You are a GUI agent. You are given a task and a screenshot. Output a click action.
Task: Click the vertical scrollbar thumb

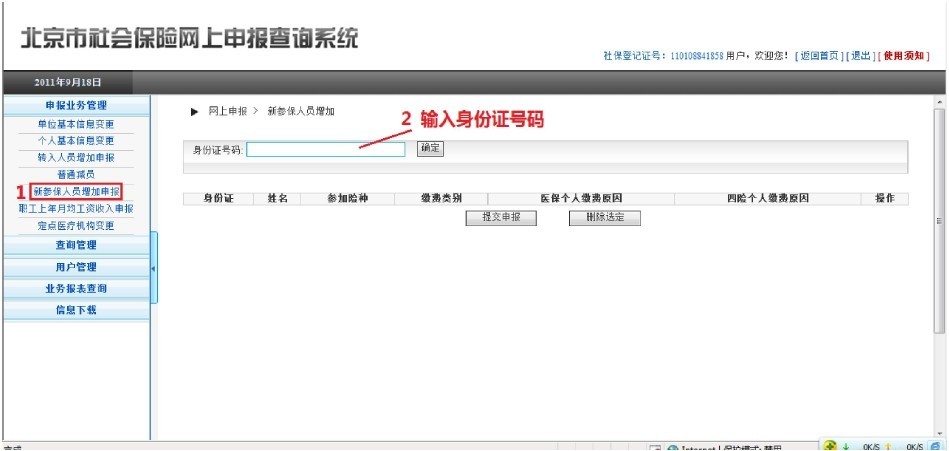[x=939, y=221]
